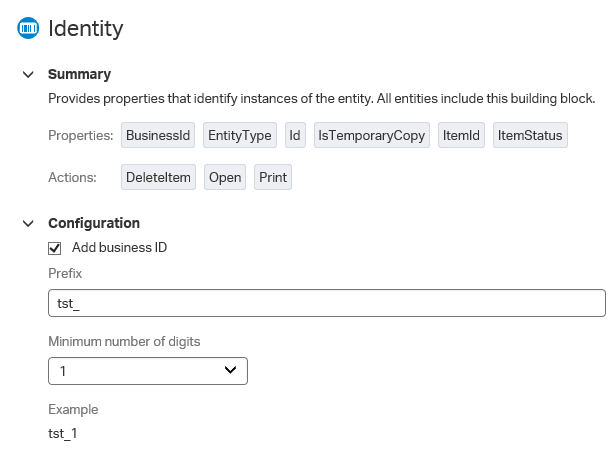Click the DeleteItem action tag
Viewport: 614px width, 455px height.
pos(158,177)
